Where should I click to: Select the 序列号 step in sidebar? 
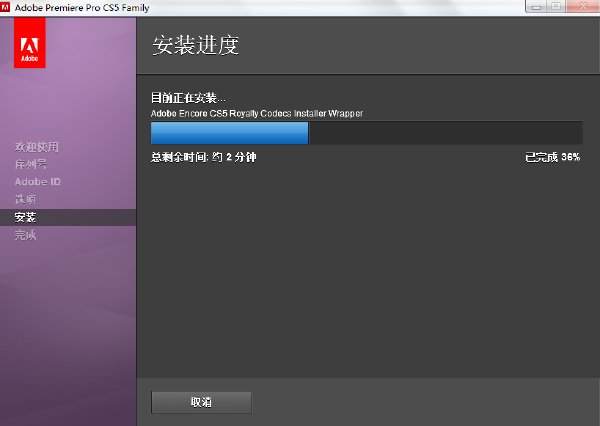pyautogui.click(x=31, y=164)
